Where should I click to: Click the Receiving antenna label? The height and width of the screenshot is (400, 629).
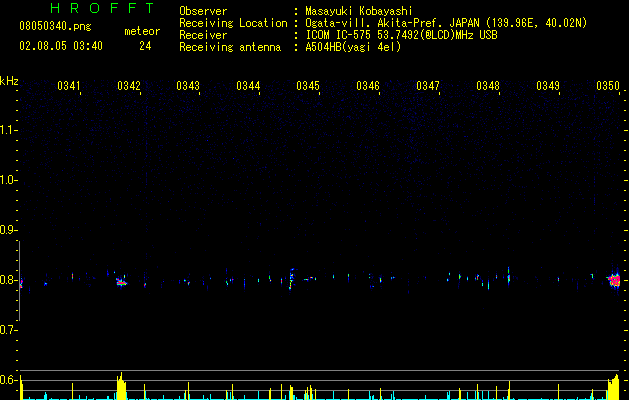pyautogui.click(x=230, y=47)
